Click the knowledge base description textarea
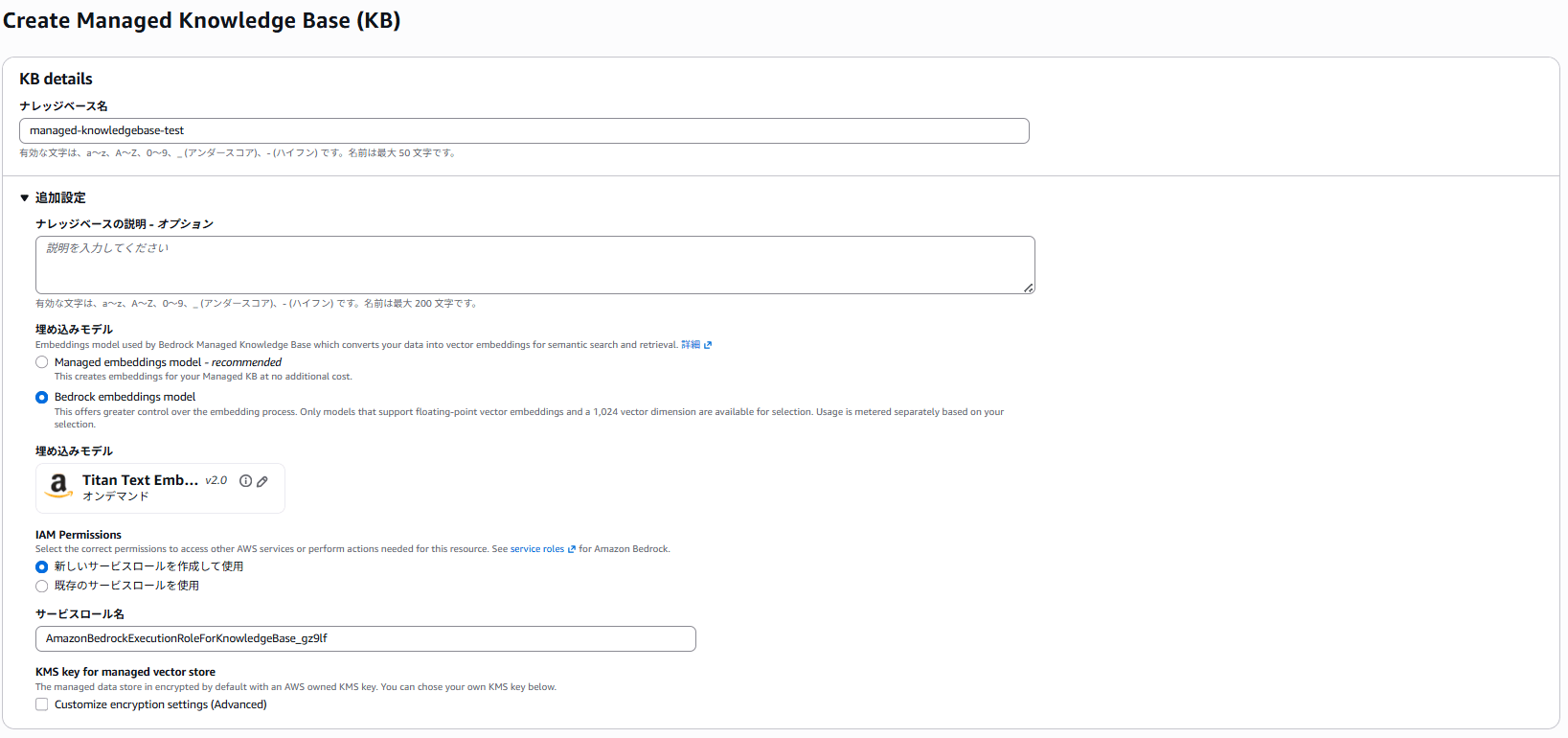This screenshot has height=738, width=1568. [535, 265]
